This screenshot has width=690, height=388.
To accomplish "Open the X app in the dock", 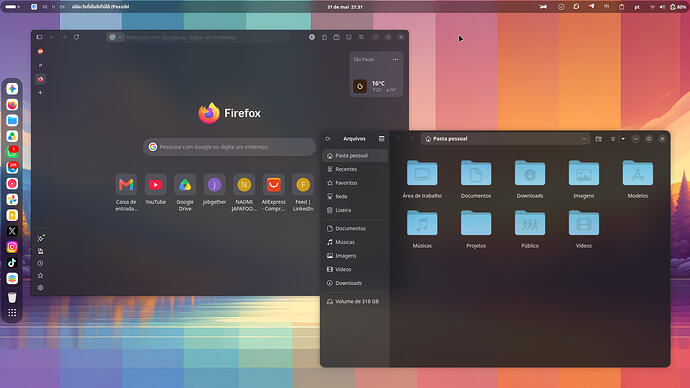I will 12,231.
